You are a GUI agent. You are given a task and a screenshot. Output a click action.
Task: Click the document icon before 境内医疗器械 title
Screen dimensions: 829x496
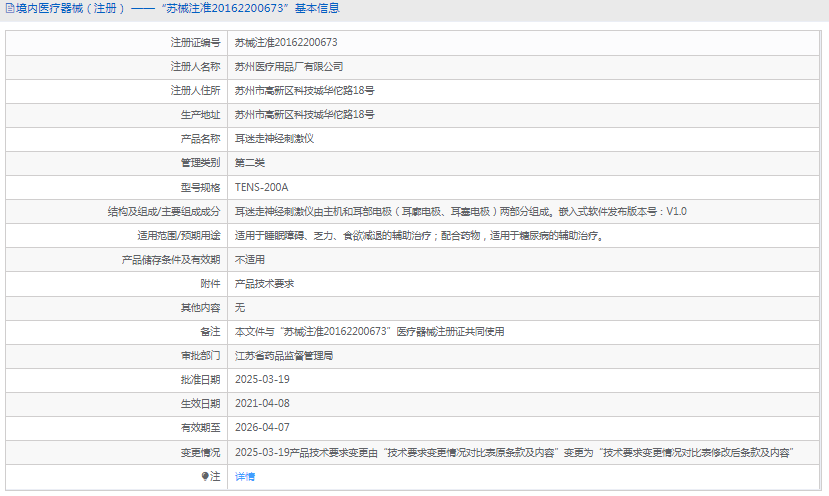(10, 8)
